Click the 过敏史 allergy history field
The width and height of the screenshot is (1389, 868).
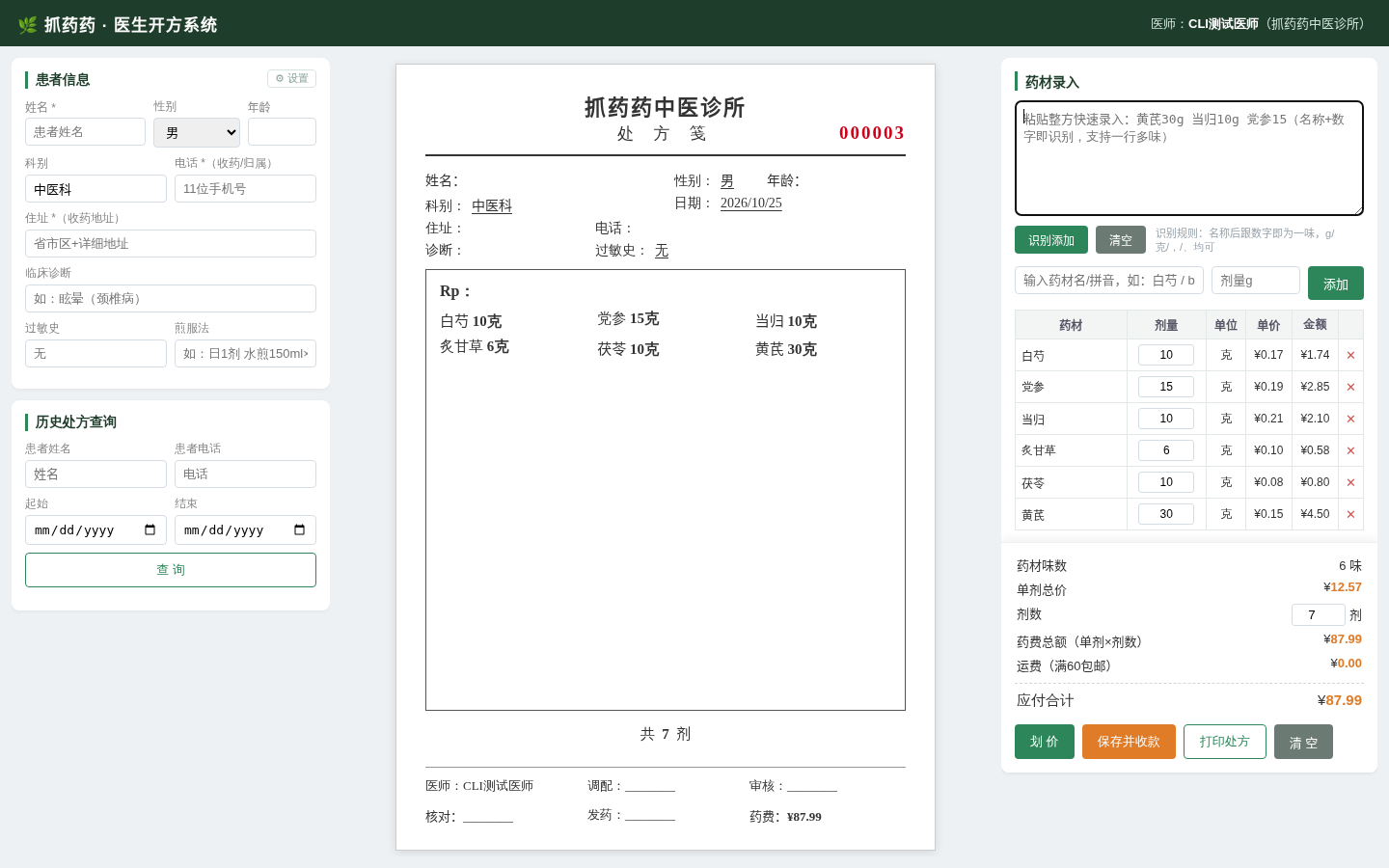95,354
